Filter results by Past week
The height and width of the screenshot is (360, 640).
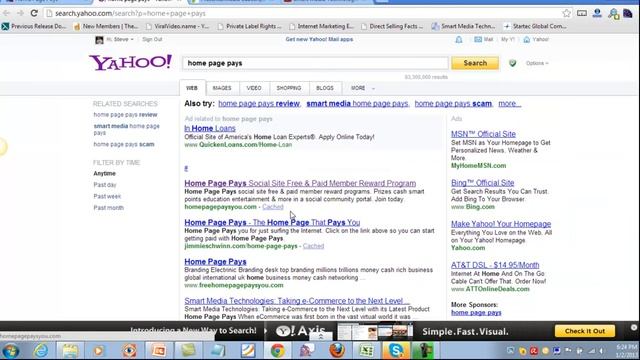[107, 196]
